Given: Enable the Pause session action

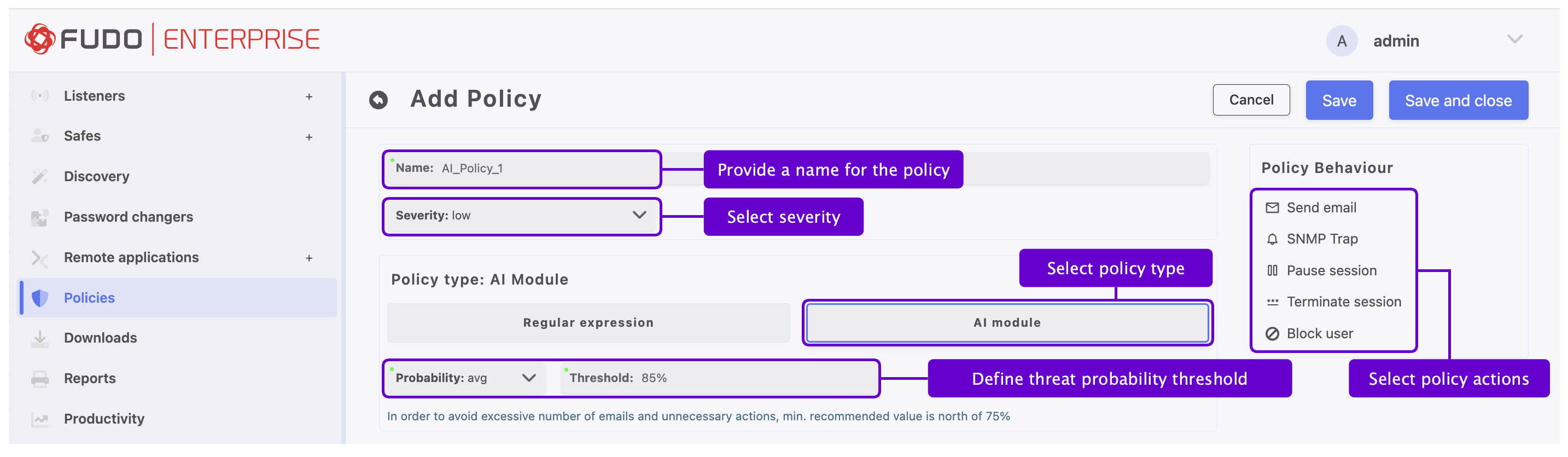Looking at the screenshot, I should [1331, 270].
